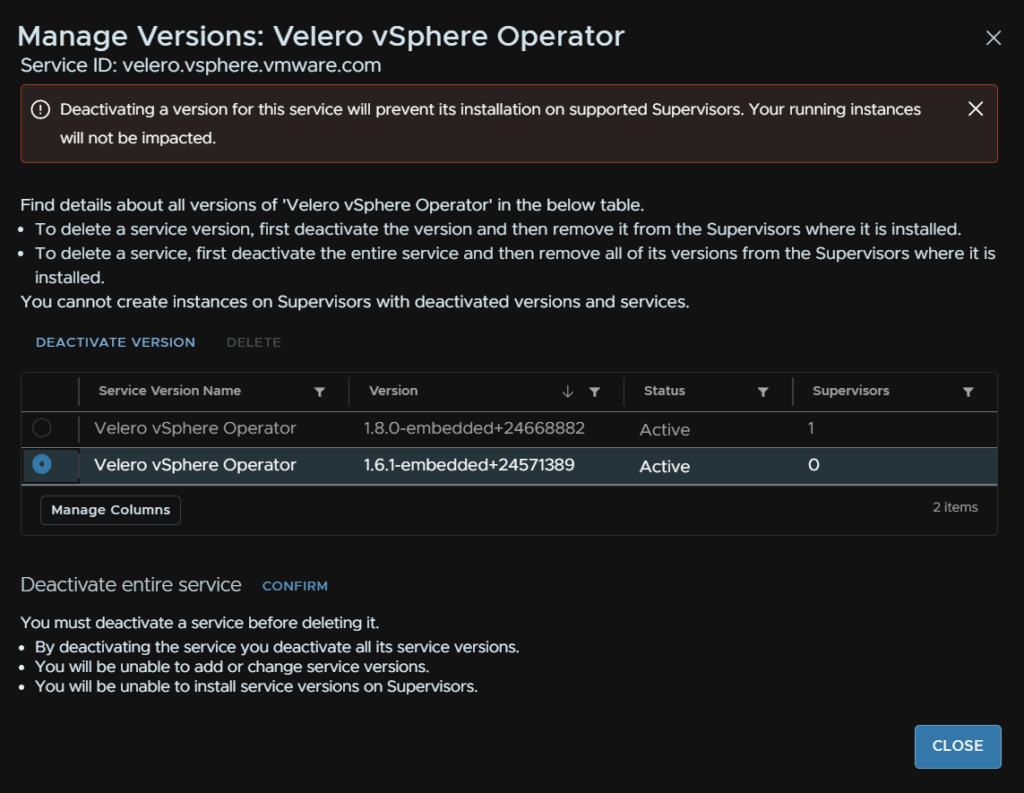
Task: Click version cell 1.6.1-embedded+24571389
Action: (x=469, y=465)
